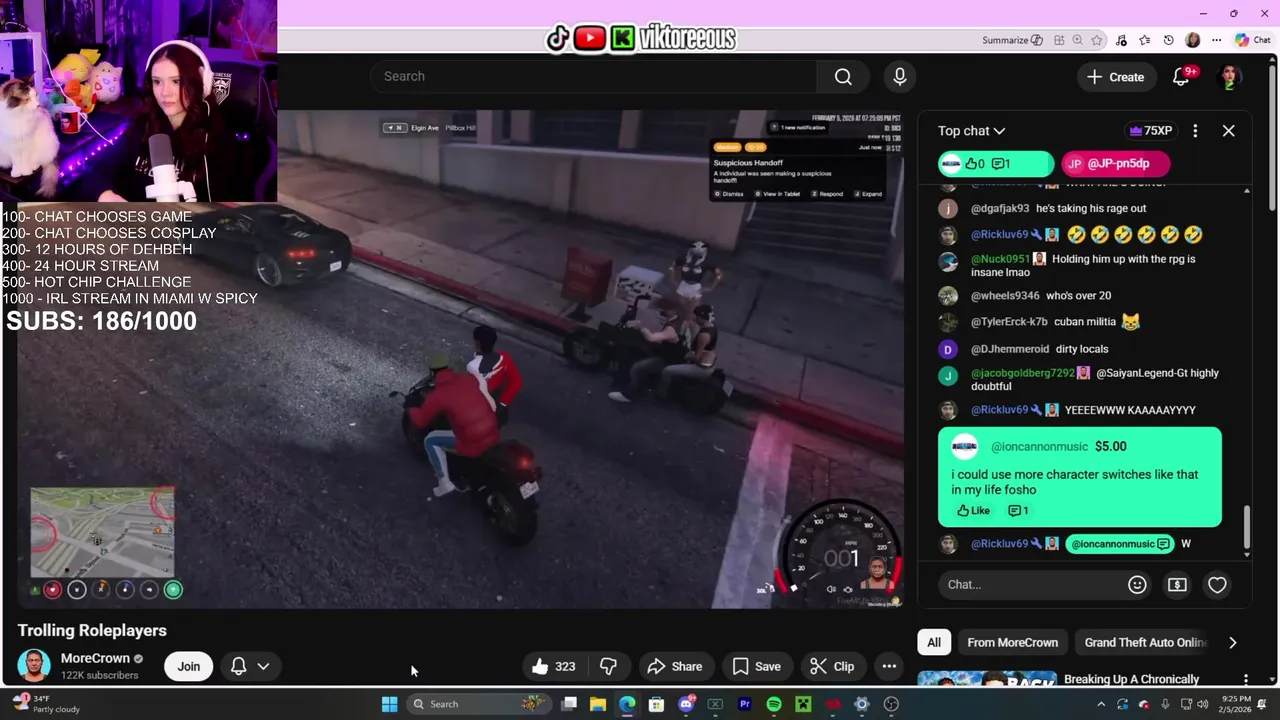This screenshot has width=1280, height=720.
Task: Open replies on ioncannonmusic Super Chat
Action: [x=1018, y=511]
